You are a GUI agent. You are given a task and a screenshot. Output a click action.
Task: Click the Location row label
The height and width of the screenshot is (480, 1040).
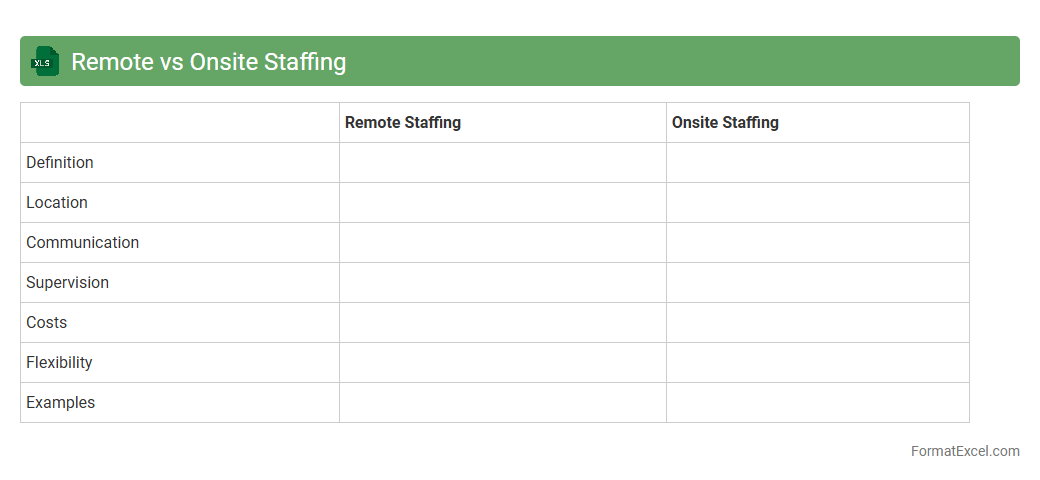(57, 203)
